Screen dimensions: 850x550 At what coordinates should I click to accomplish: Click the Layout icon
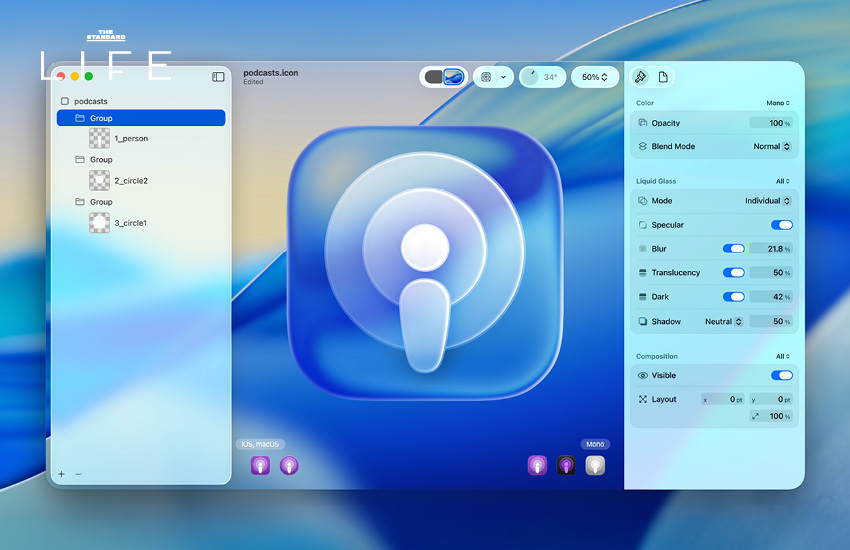click(x=642, y=399)
